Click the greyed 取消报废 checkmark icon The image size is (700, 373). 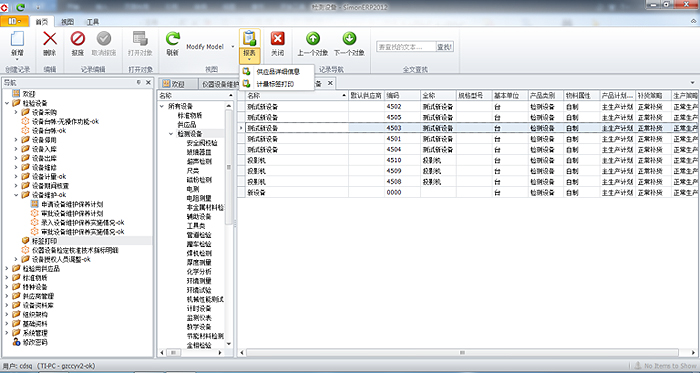tap(104, 39)
